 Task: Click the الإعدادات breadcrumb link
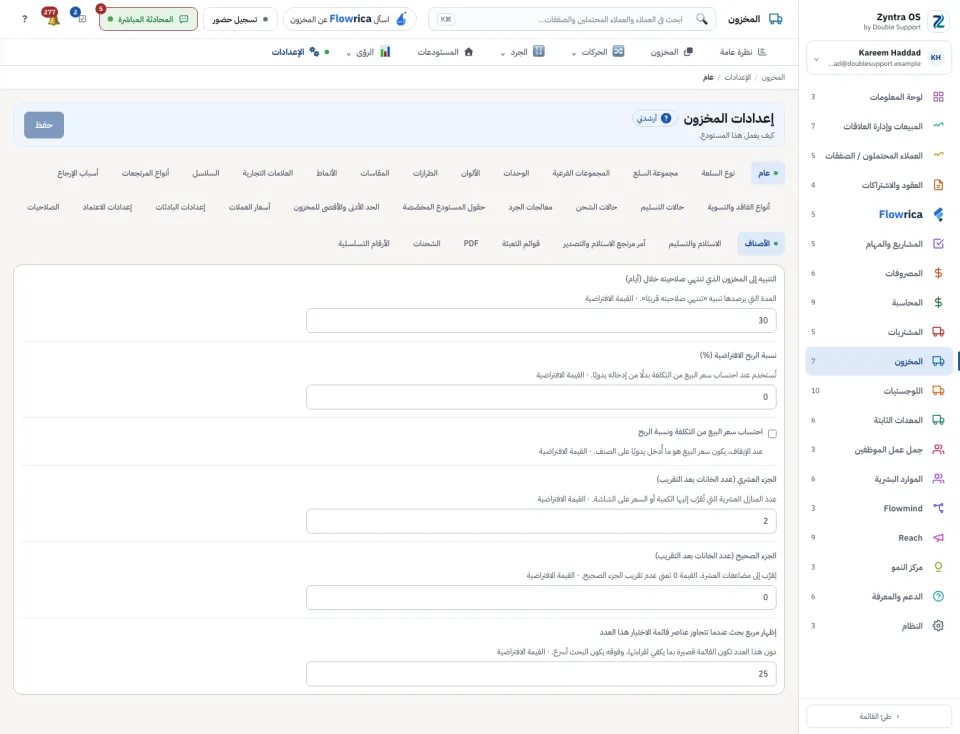point(737,77)
